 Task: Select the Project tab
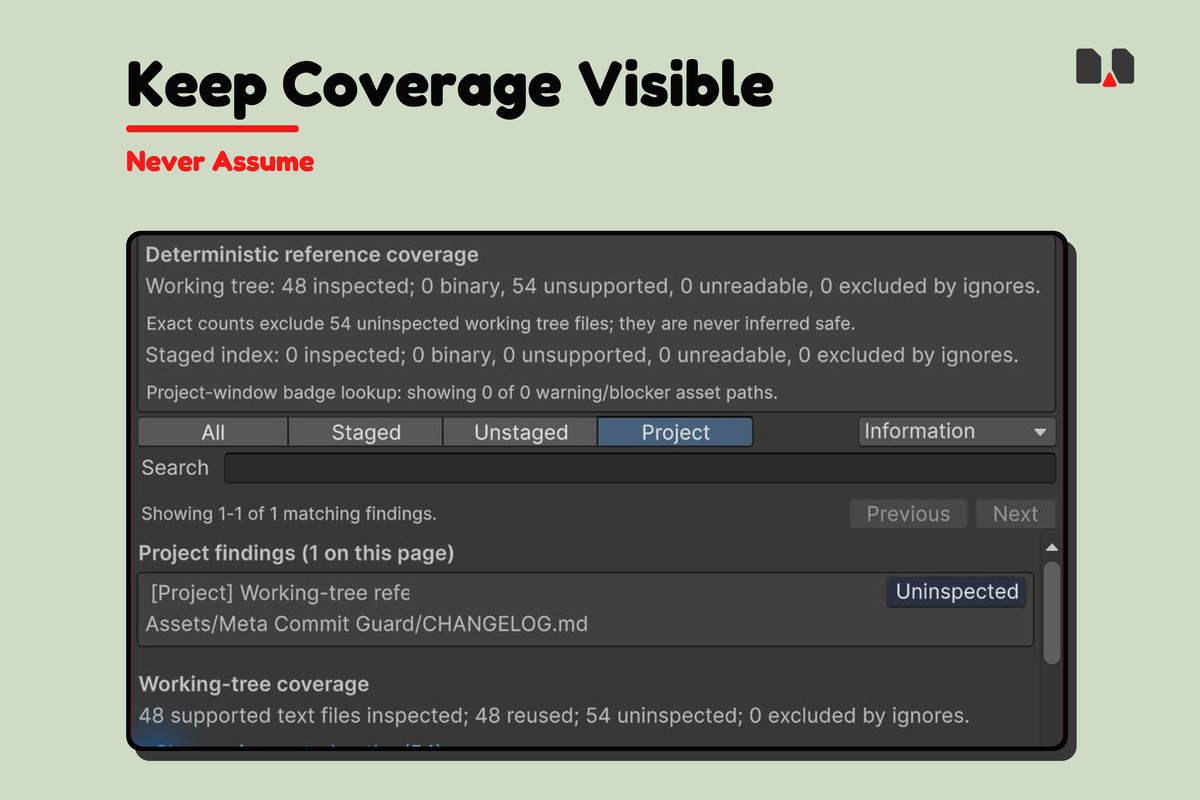click(676, 432)
